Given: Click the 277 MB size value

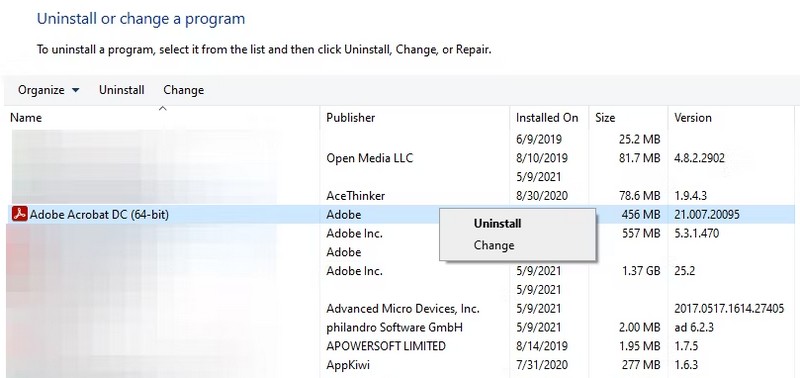Looking at the screenshot, I should pyautogui.click(x=641, y=365).
